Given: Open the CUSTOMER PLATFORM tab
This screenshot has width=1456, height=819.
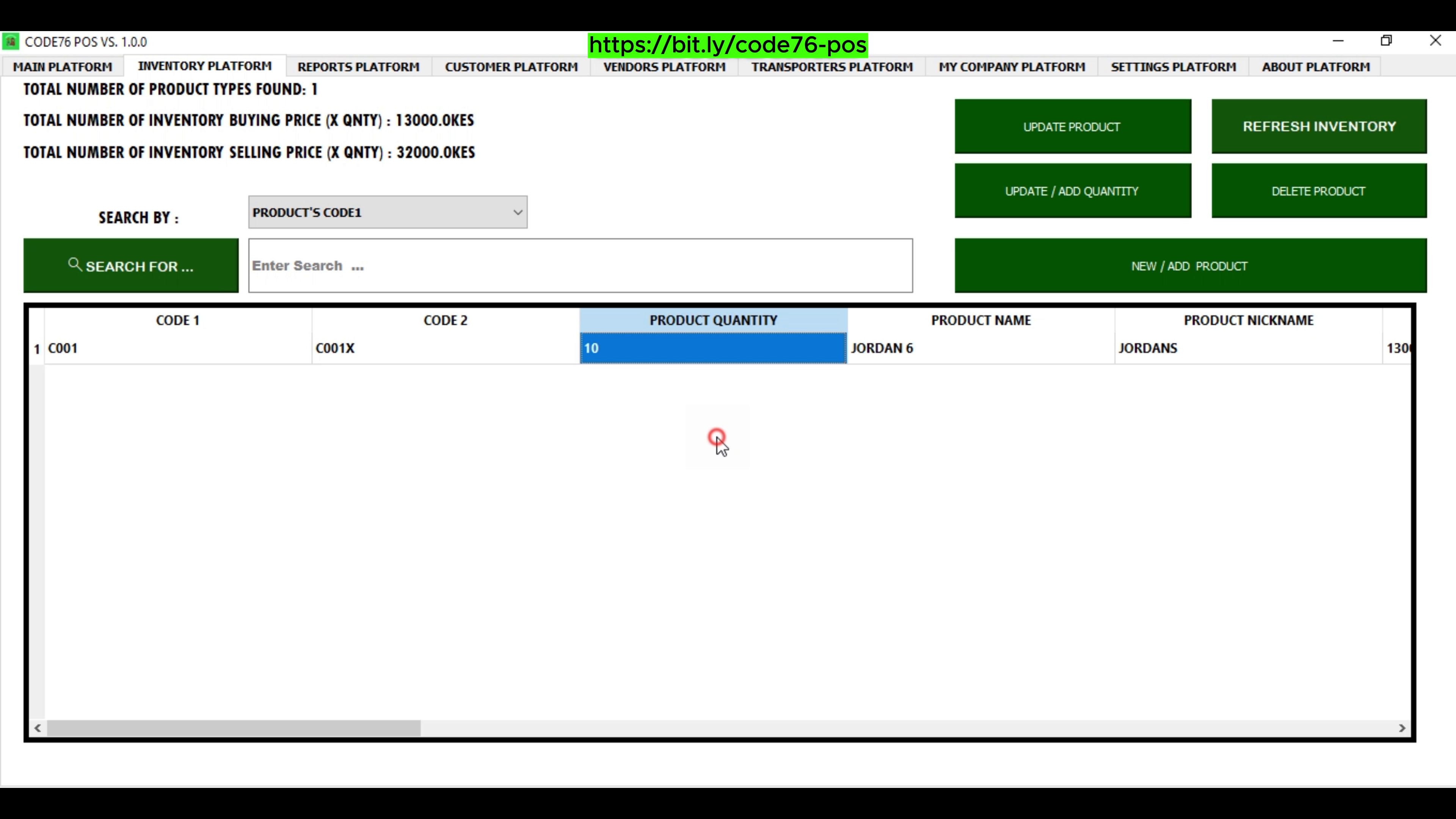Looking at the screenshot, I should (511, 67).
